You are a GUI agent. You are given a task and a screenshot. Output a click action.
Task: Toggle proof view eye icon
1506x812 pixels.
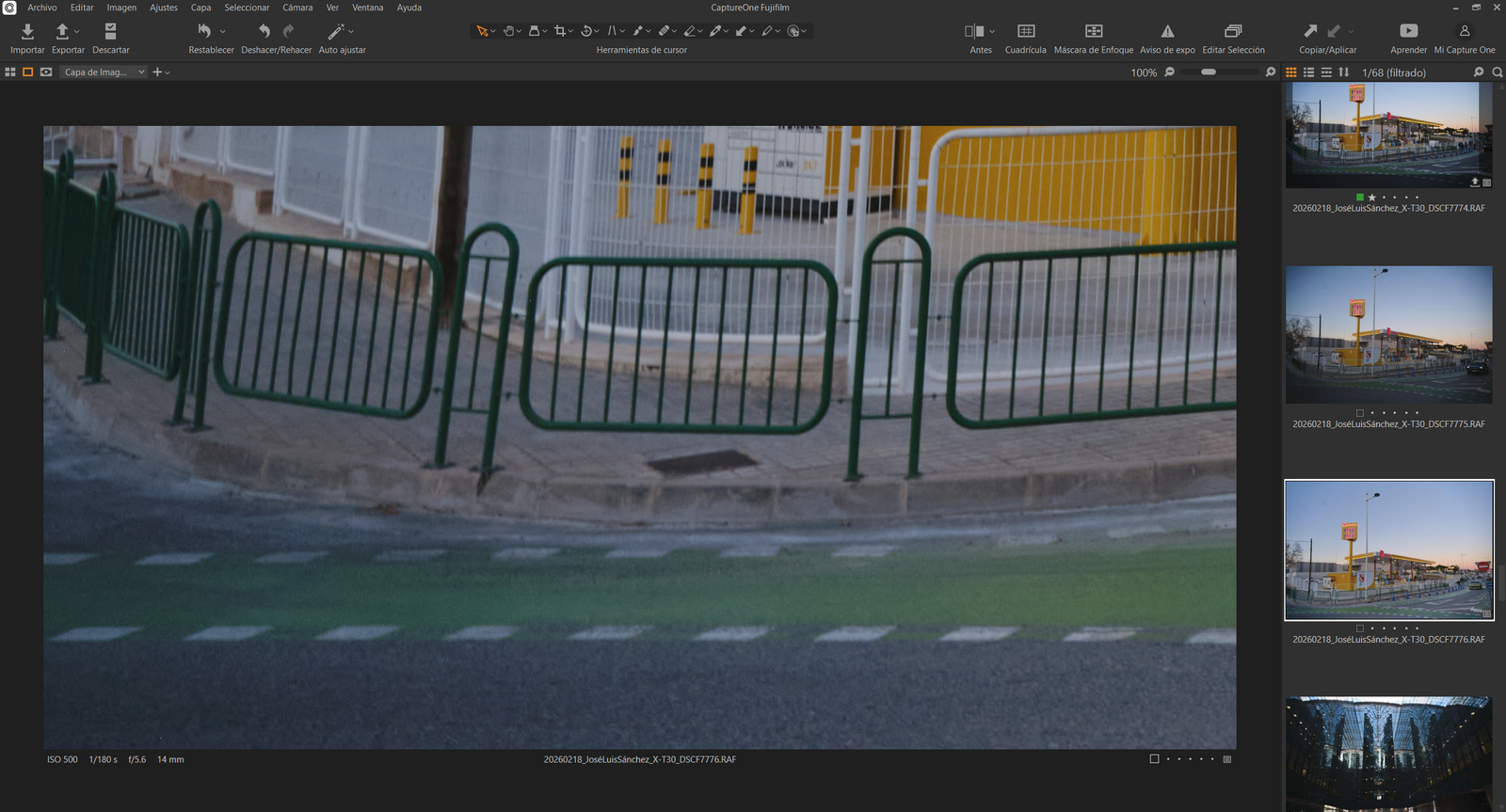(46, 72)
